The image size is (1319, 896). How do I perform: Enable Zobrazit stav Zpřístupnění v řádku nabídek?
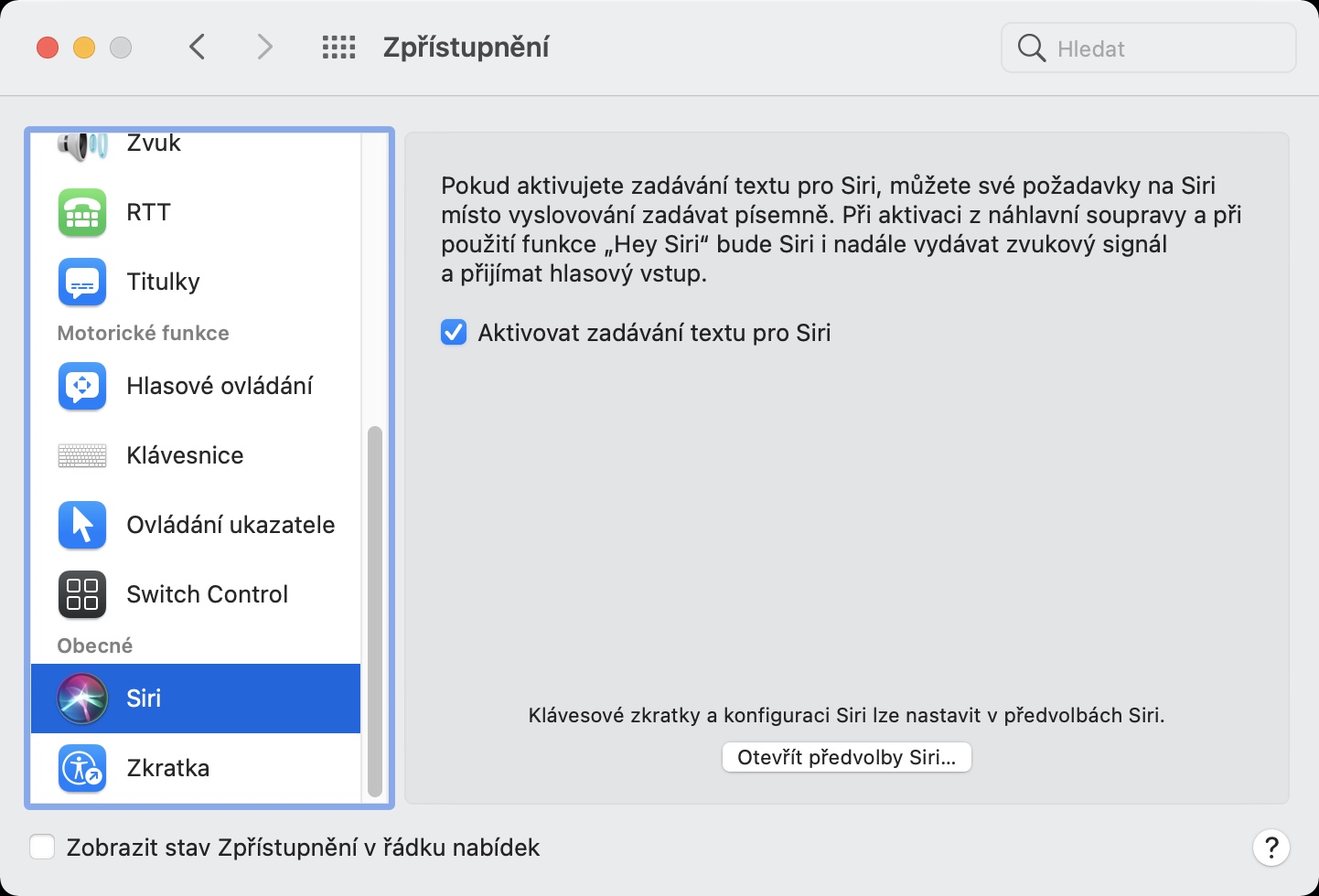(x=42, y=848)
